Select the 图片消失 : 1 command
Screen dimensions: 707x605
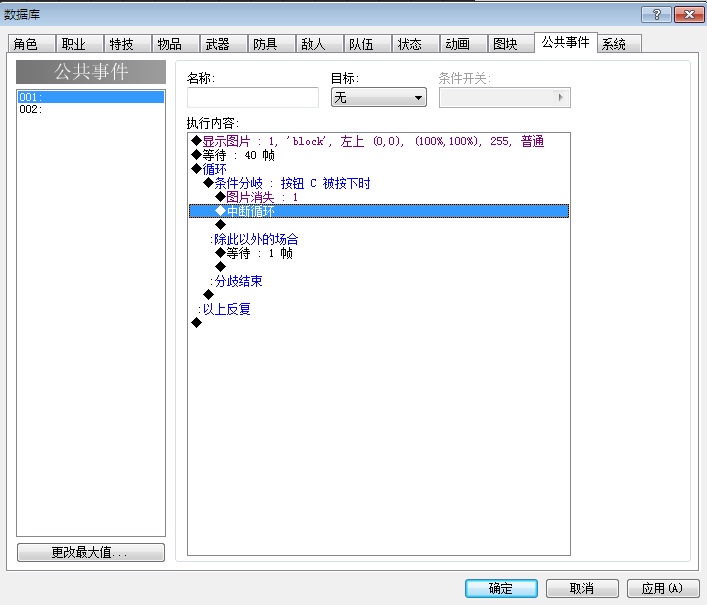tap(379, 197)
